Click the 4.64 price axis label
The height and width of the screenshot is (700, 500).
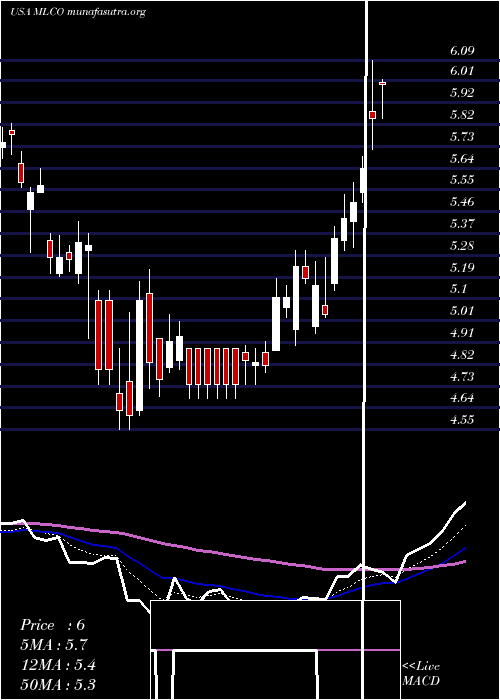[462, 398]
